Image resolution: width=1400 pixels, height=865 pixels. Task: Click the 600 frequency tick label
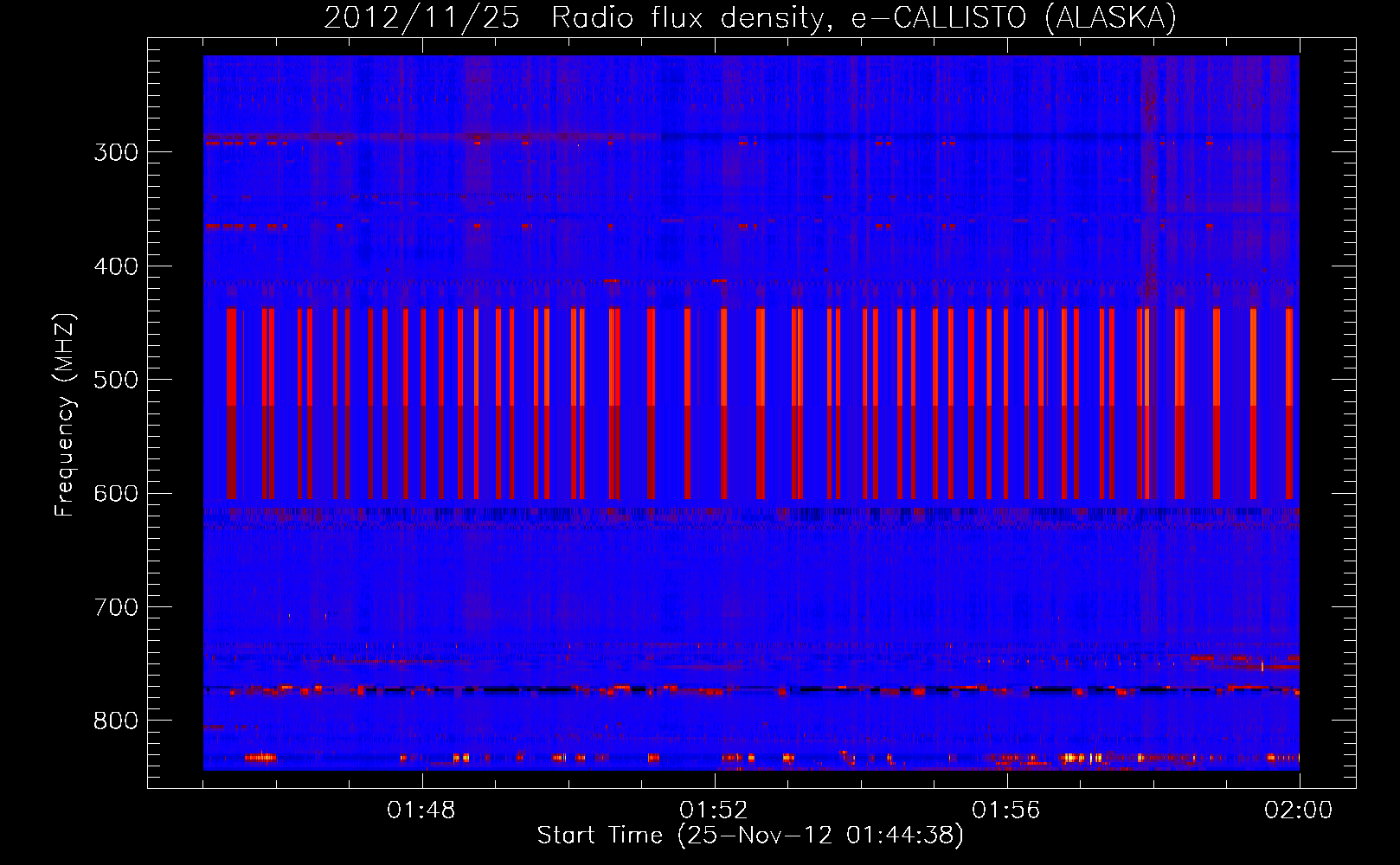pyautogui.click(x=116, y=493)
